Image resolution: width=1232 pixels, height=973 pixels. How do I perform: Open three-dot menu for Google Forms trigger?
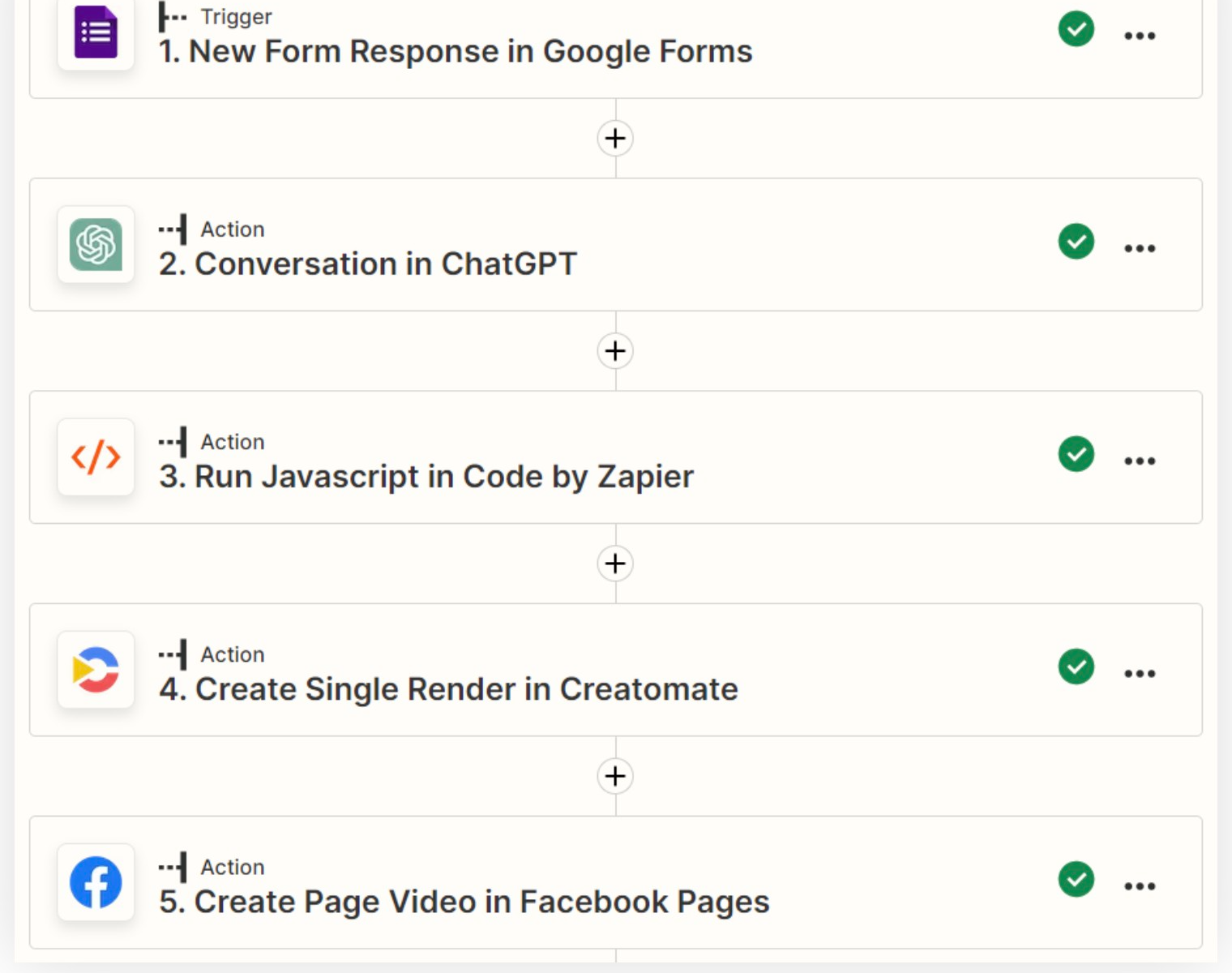click(x=1139, y=36)
